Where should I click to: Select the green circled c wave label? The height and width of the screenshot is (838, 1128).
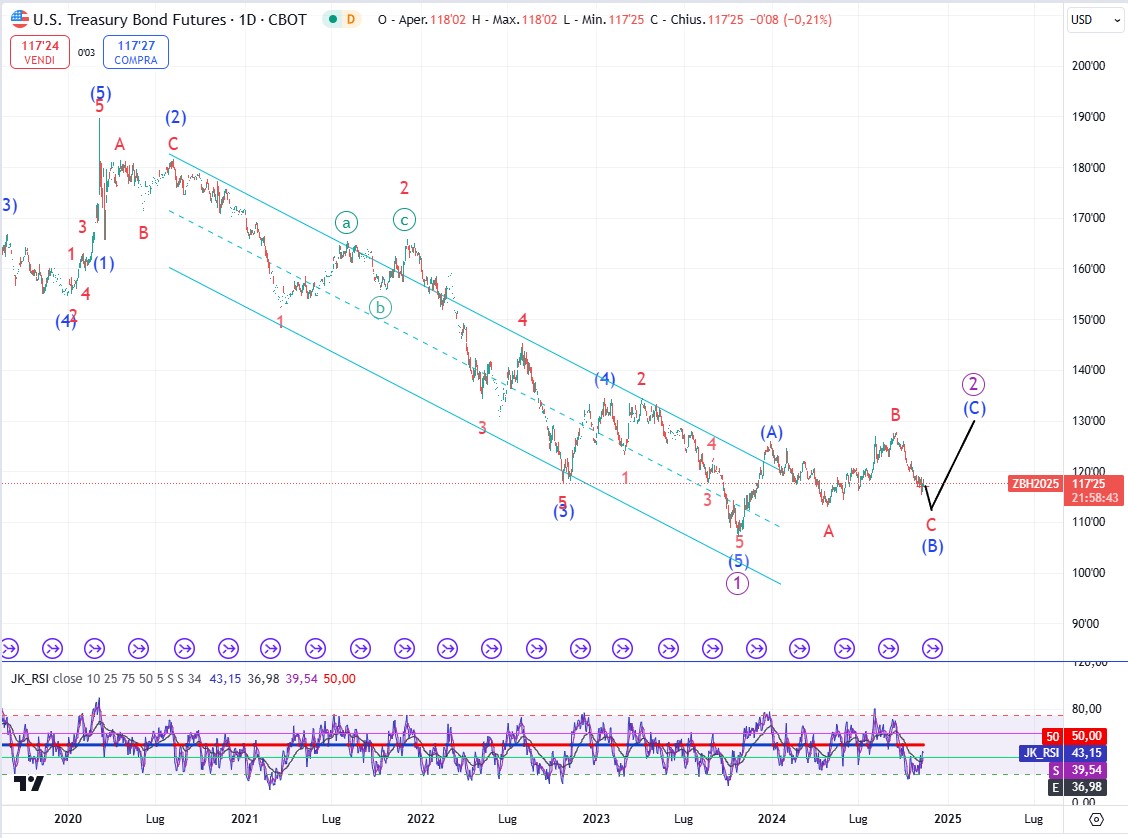pos(404,220)
